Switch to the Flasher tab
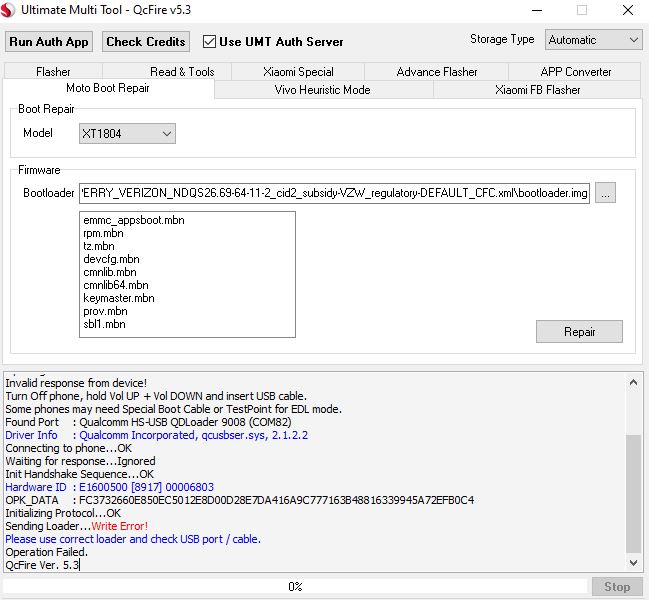 click(x=53, y=72)
